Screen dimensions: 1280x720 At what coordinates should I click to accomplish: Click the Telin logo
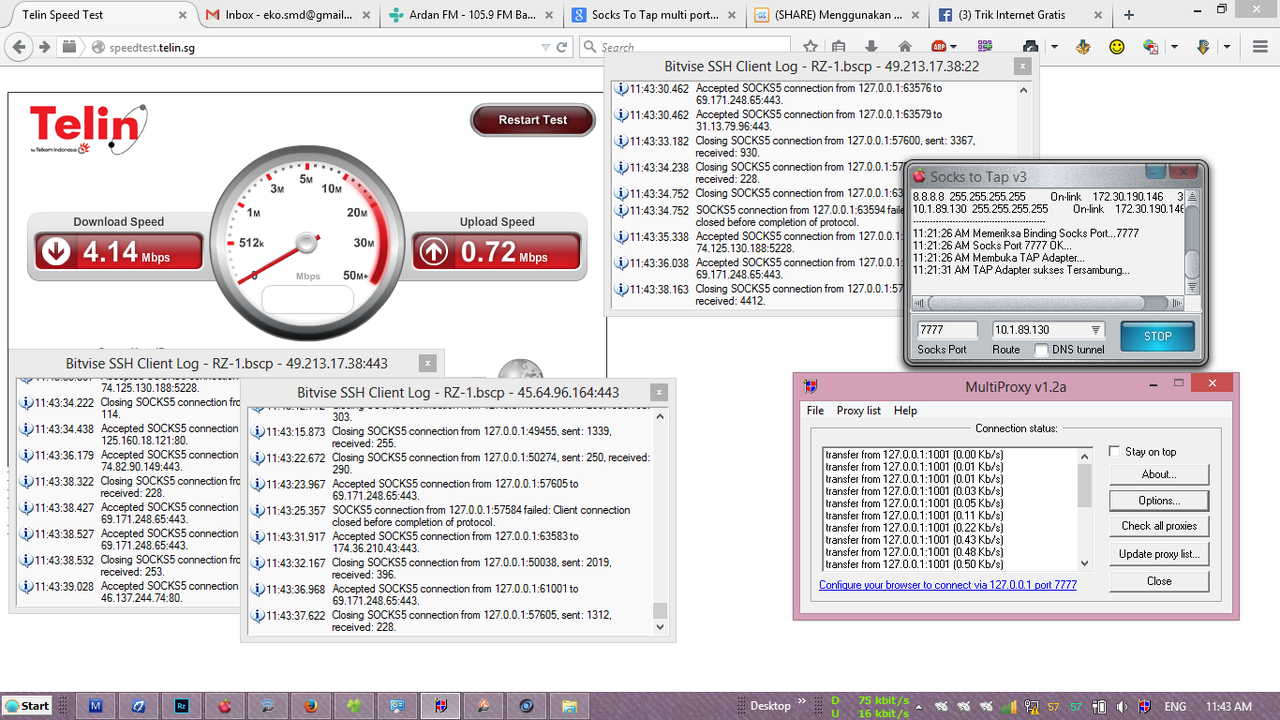tap(89, 129)
